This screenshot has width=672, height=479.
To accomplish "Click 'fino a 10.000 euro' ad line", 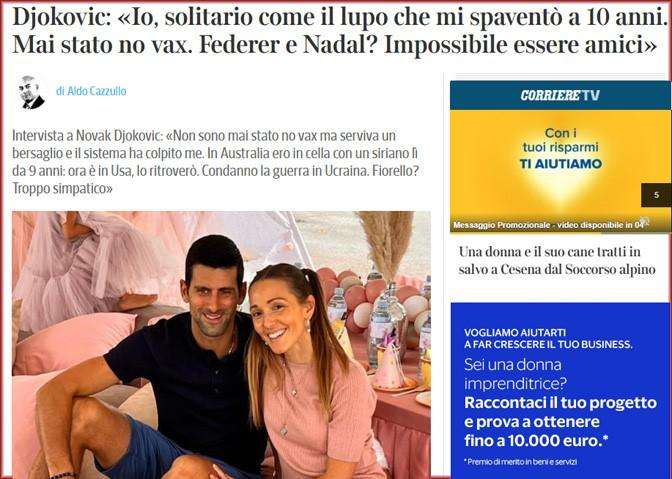I will [x=536, y=440].
